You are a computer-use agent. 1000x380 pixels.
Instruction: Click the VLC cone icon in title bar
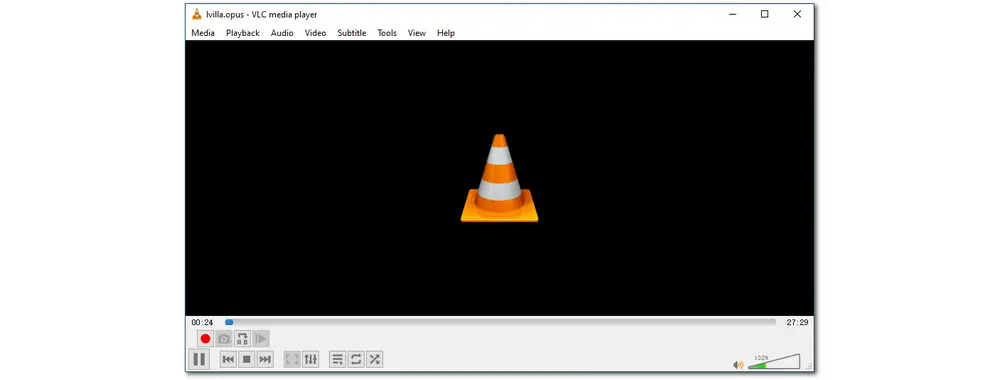(x=196, y=14)
